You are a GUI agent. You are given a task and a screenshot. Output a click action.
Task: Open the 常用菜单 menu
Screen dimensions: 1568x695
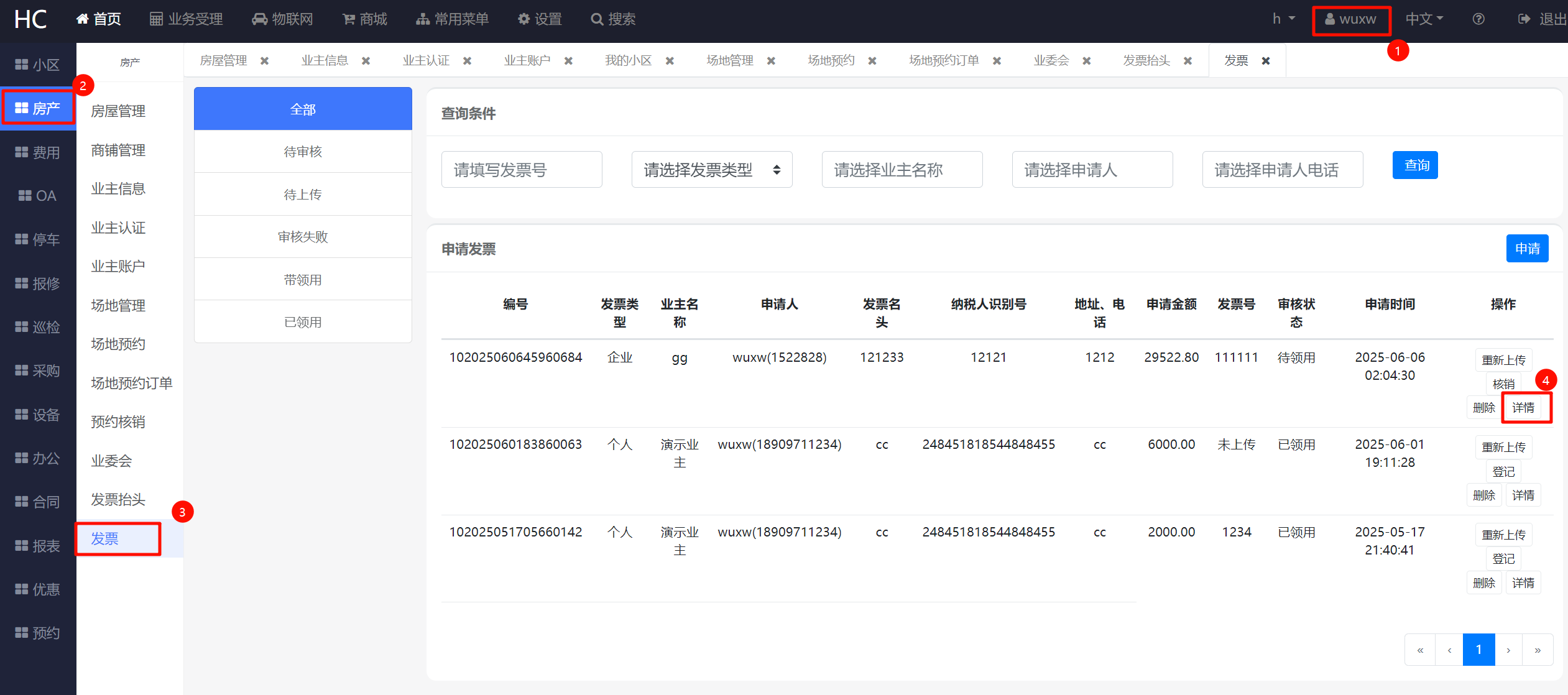pos(453,19)
